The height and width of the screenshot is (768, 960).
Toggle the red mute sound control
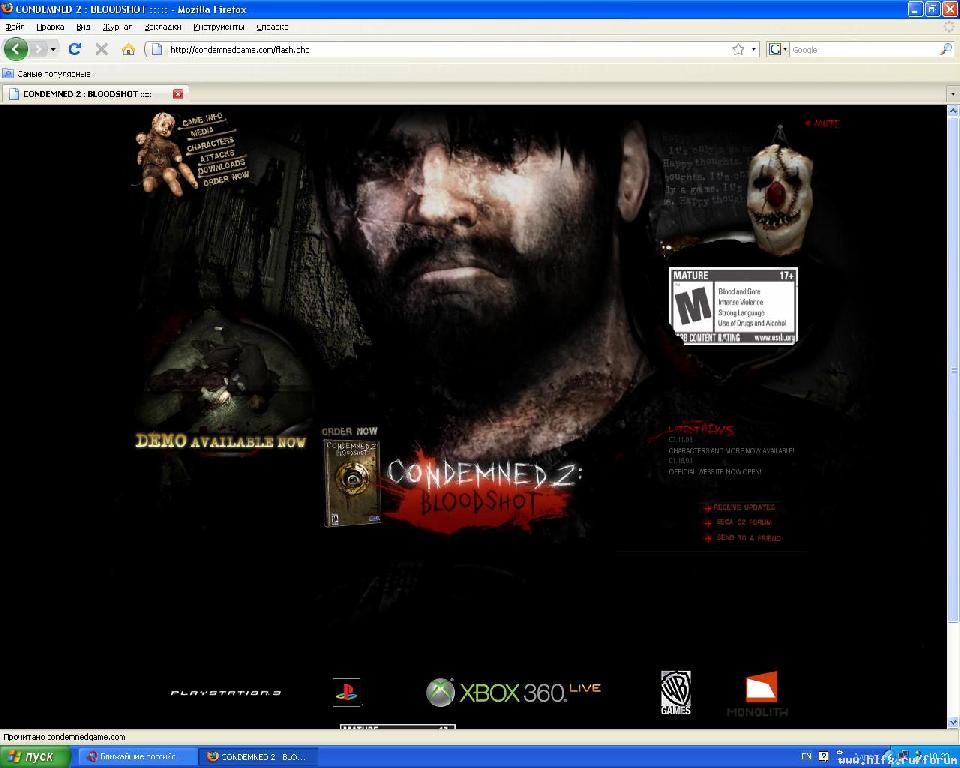tap(822, 123)
